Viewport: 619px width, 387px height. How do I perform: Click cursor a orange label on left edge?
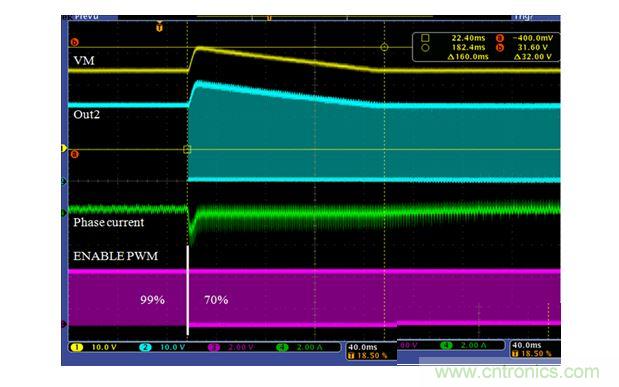coord(75,154)
